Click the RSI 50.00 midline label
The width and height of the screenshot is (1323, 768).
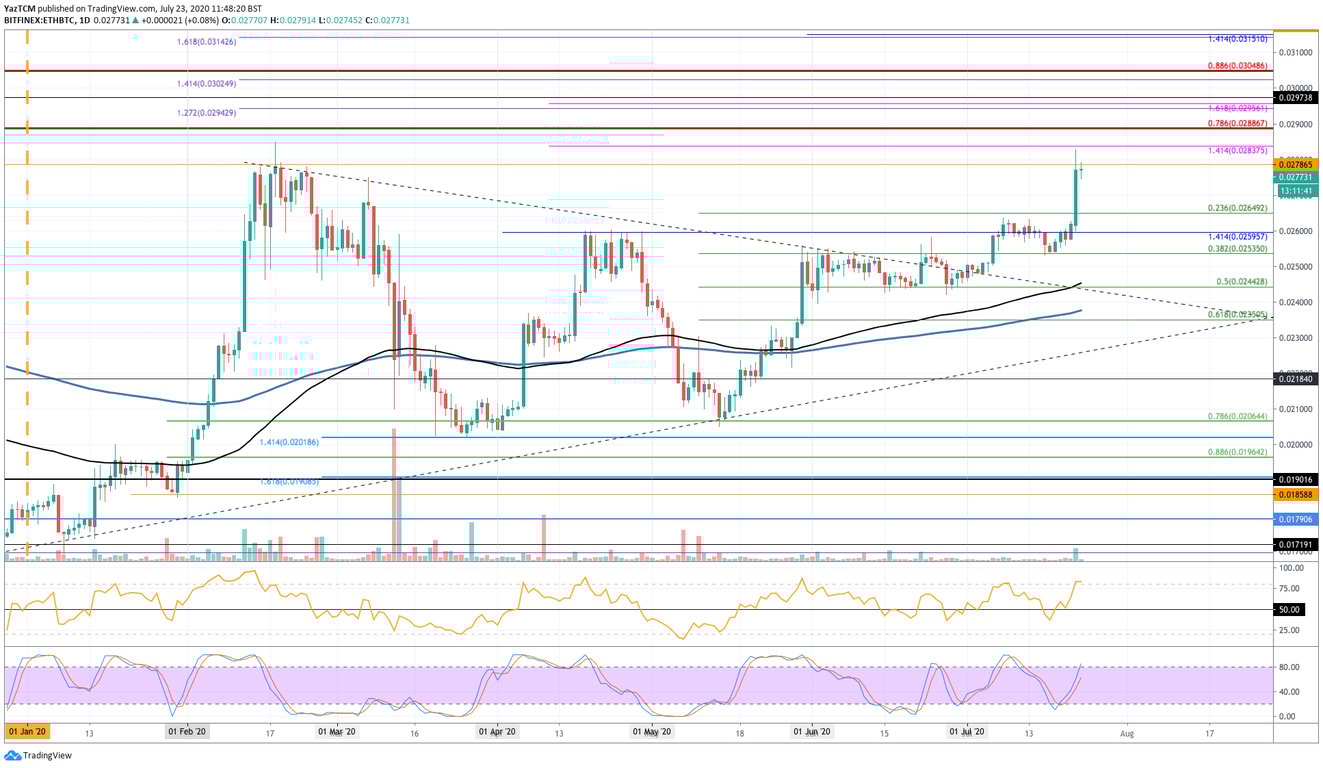point(1290,607)
